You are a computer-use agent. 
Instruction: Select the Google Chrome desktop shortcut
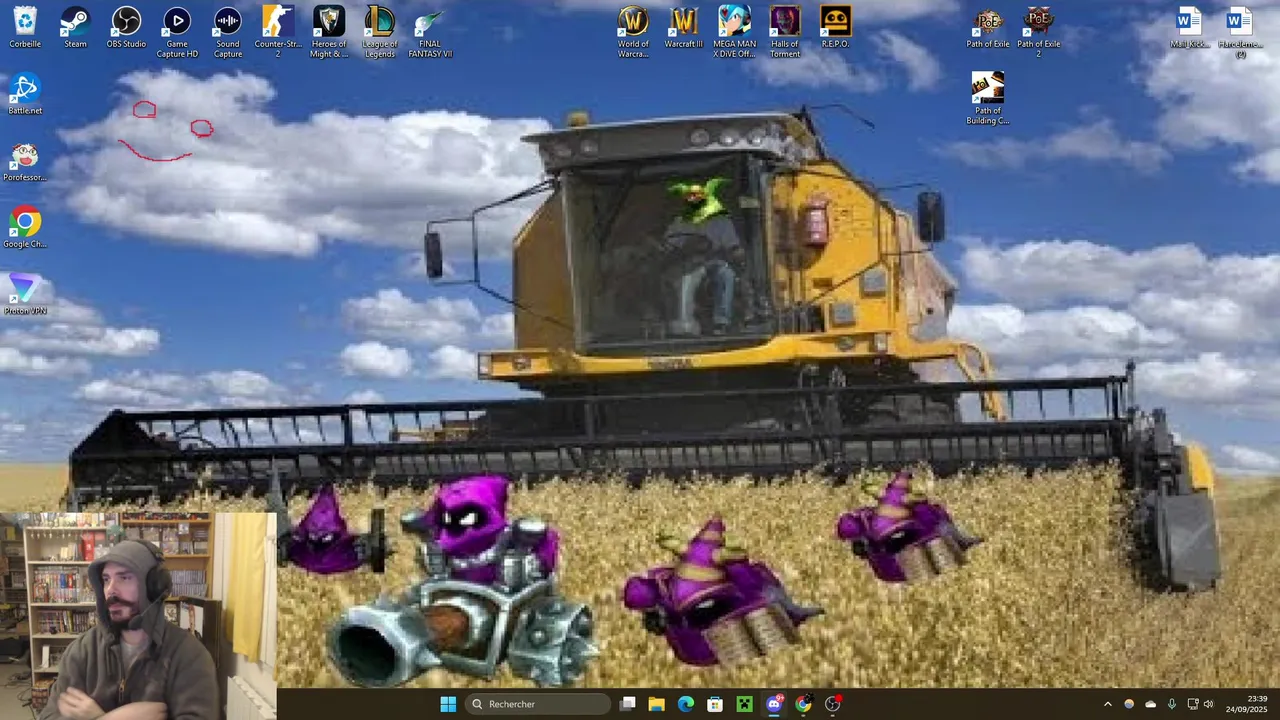pos(25,228)
